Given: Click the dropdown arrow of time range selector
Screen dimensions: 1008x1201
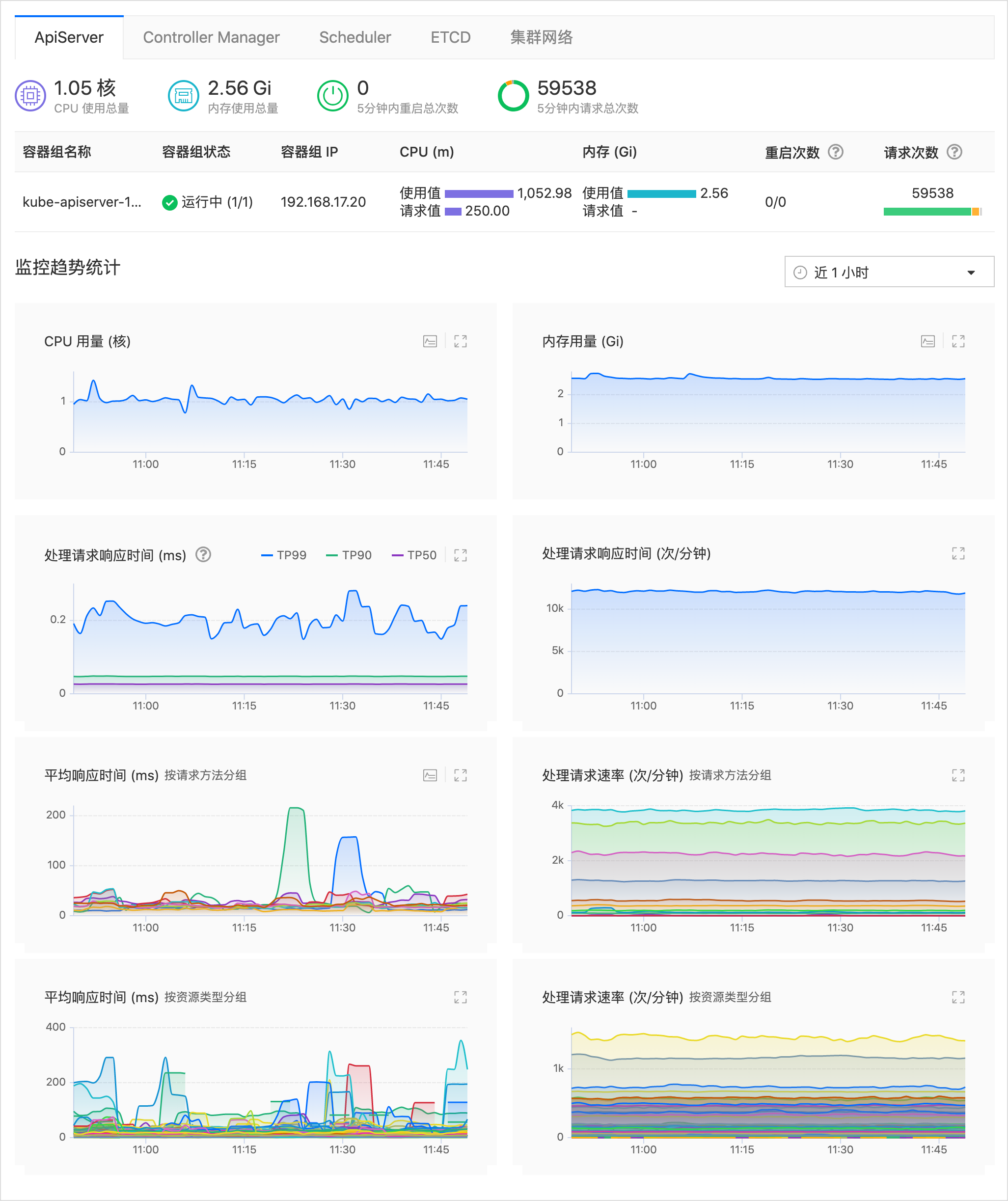Looking at the screenshot, I should pos(971,273).
